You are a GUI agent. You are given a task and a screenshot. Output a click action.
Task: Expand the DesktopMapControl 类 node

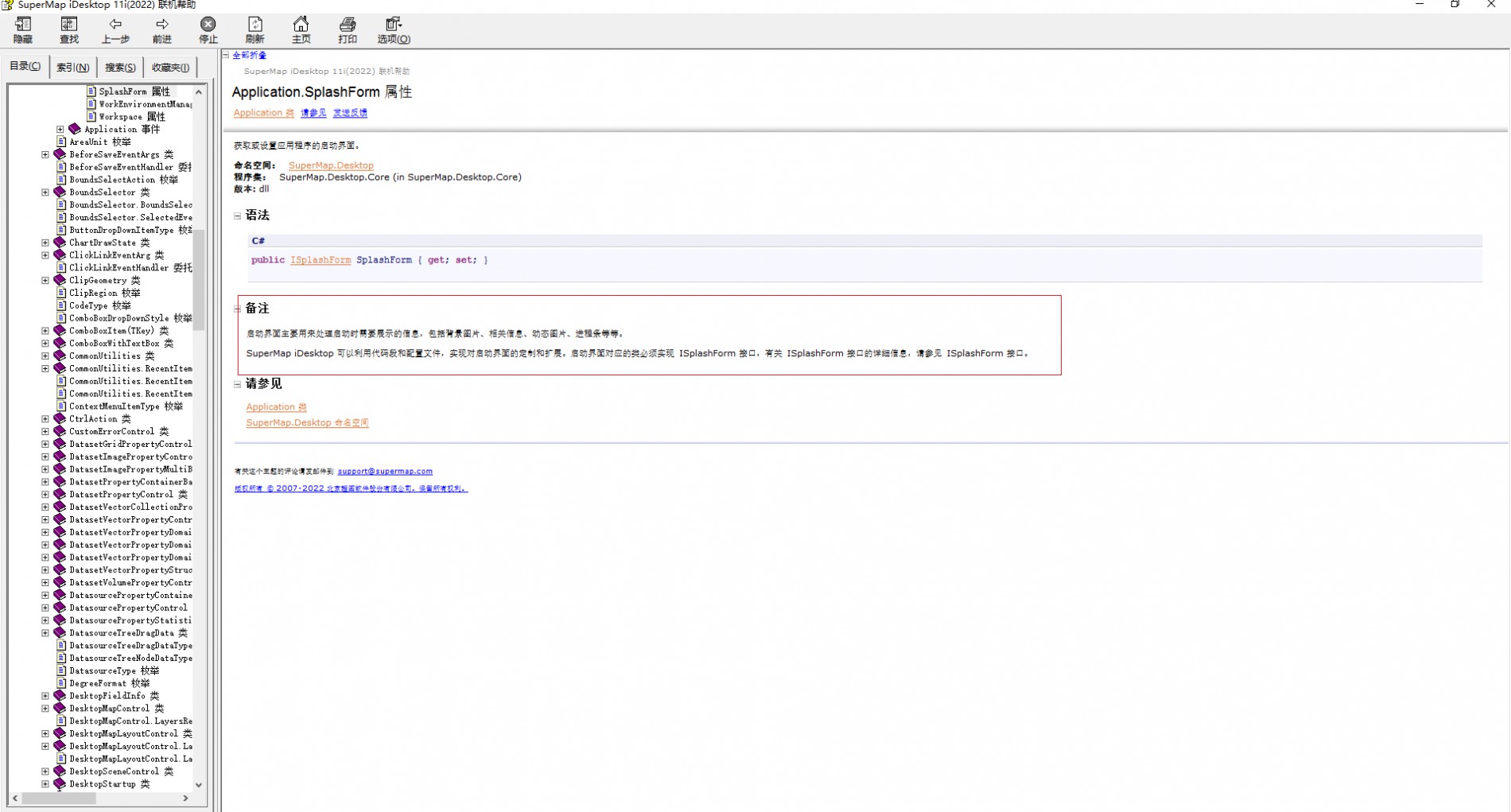45,708
